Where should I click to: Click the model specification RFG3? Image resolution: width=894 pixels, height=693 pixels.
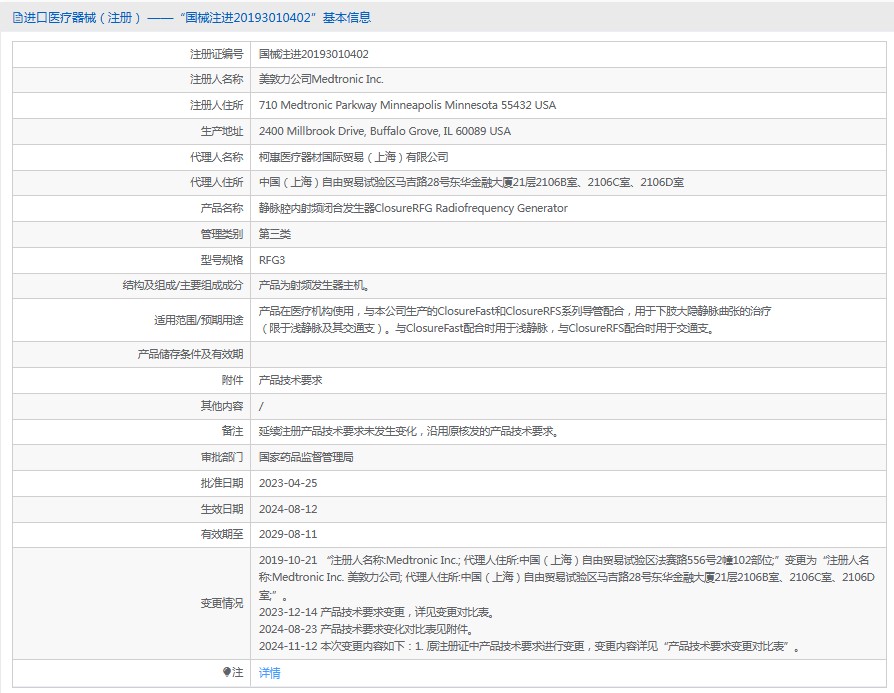click(x=272, y=260)
